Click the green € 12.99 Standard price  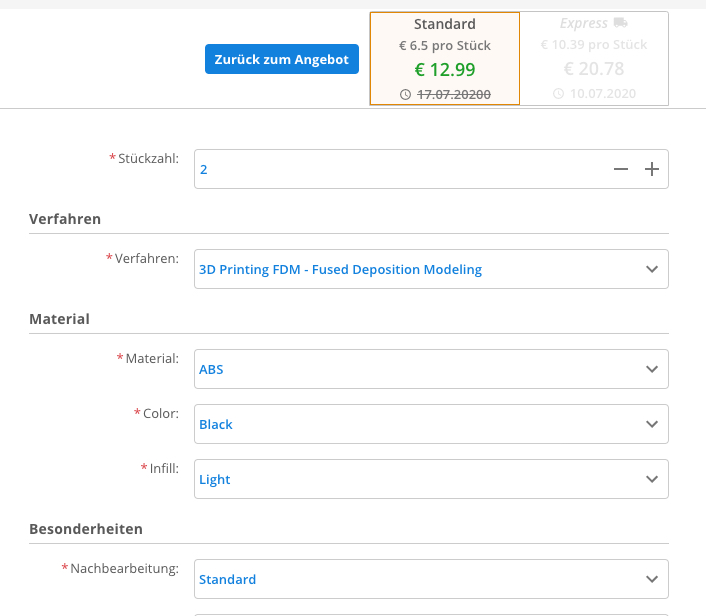coord(445,69)
